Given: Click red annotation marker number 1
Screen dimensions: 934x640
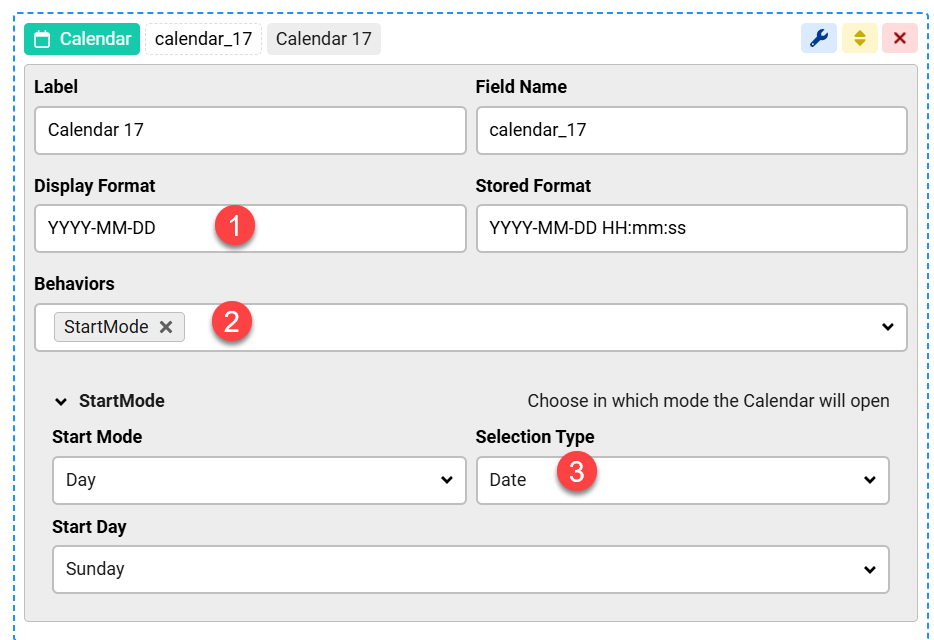Looking at the screenshot, I should click(234, 226).
